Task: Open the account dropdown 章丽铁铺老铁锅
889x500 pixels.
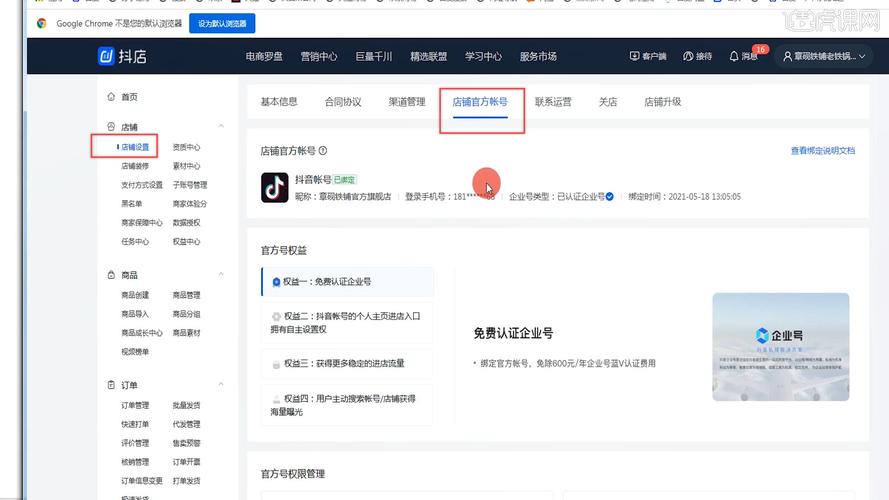Action: click(824, 56)
